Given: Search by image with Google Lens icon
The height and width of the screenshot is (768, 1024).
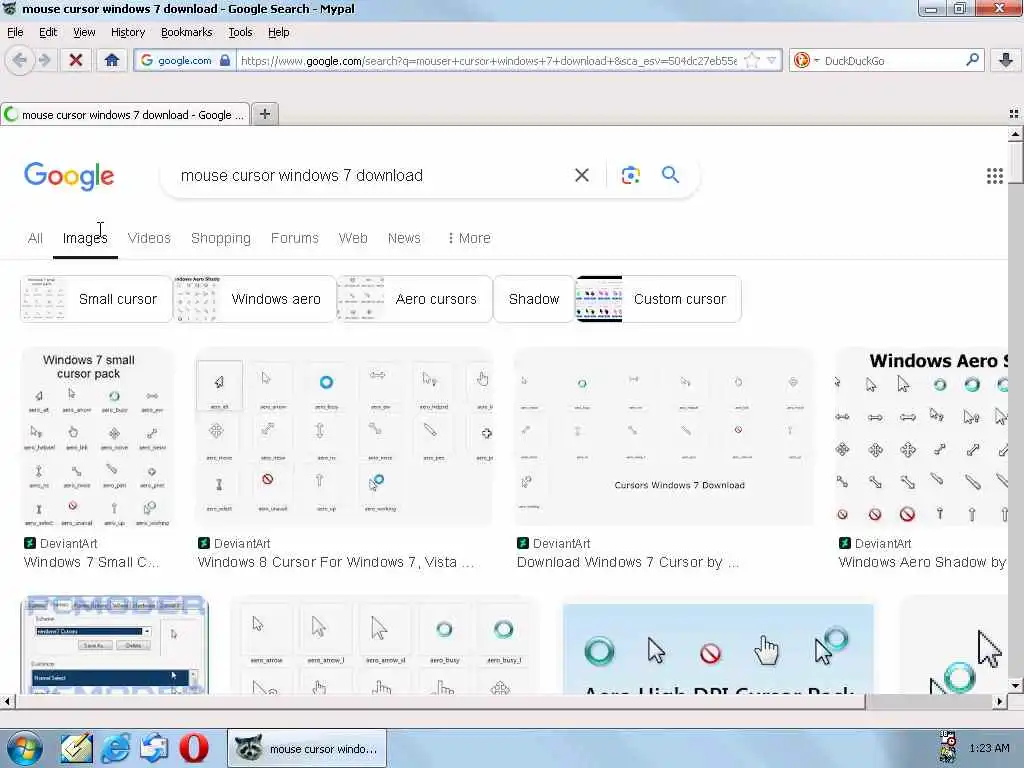Looking at the screenshot, I should [x=630, y=175].
